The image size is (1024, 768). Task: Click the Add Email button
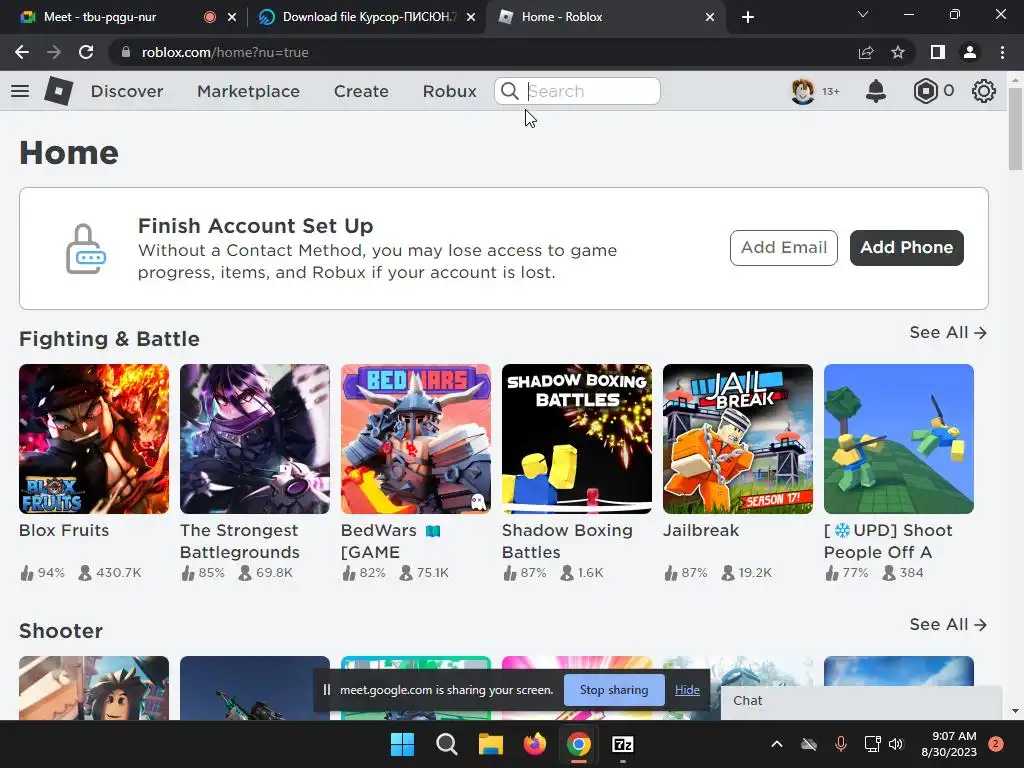tap(784, 248)
